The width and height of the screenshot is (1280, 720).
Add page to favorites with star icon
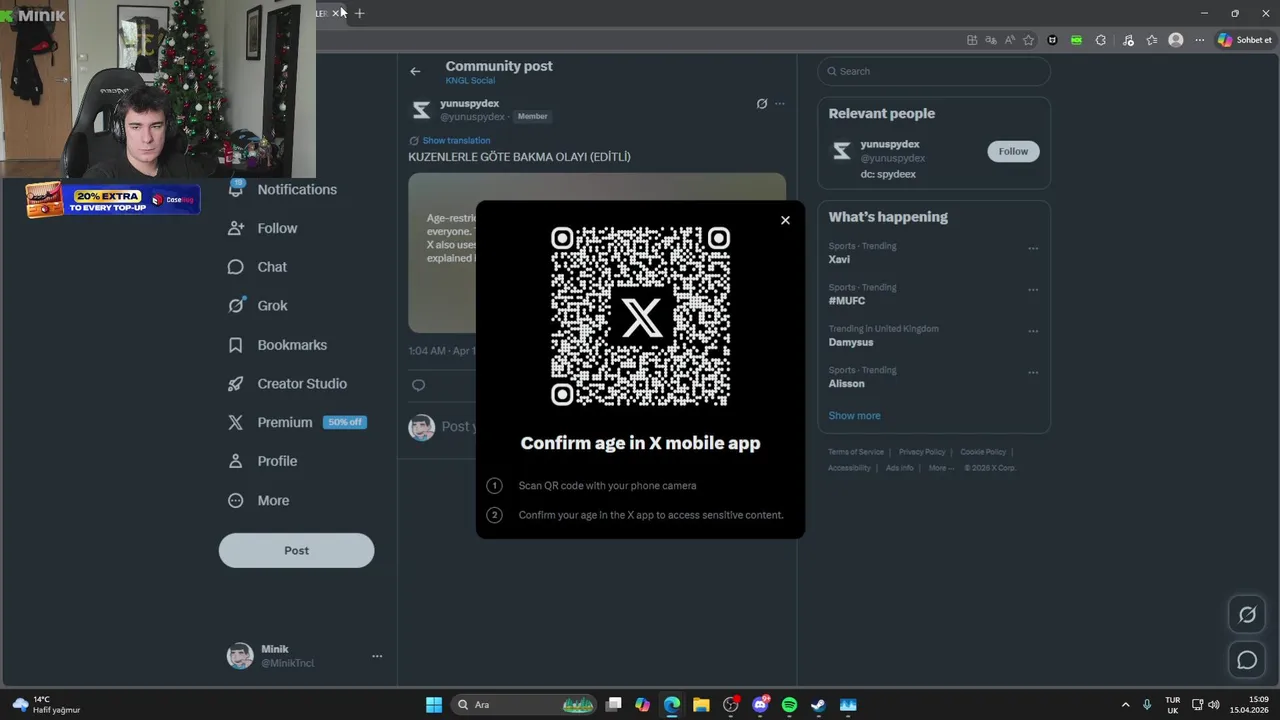click(1028, 40)
